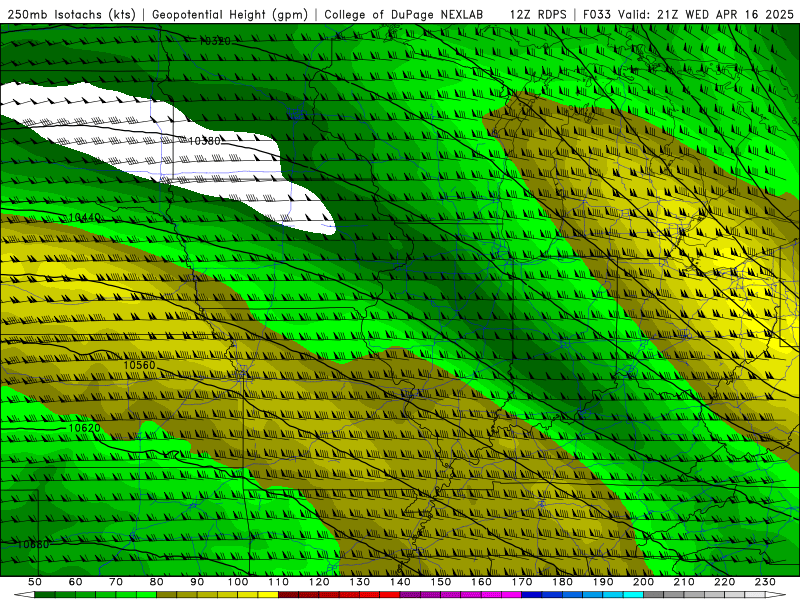The image size is (800, 600).
Task: Click the 10320 height contour label
Action: (x=214, y=41)
